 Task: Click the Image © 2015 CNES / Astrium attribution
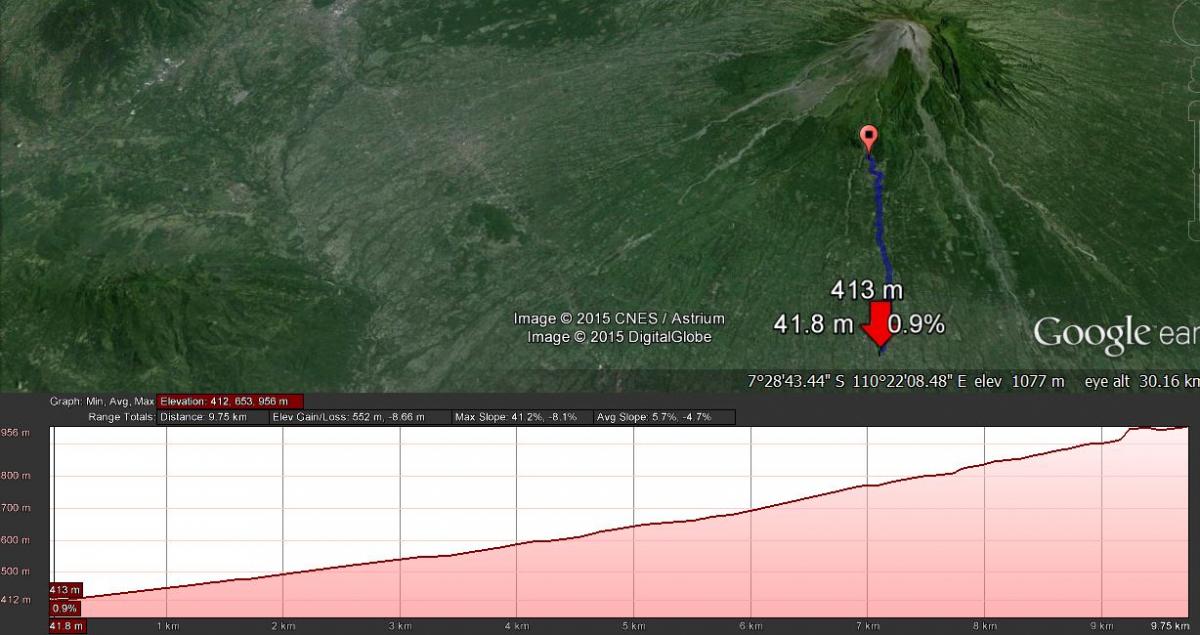619,318
